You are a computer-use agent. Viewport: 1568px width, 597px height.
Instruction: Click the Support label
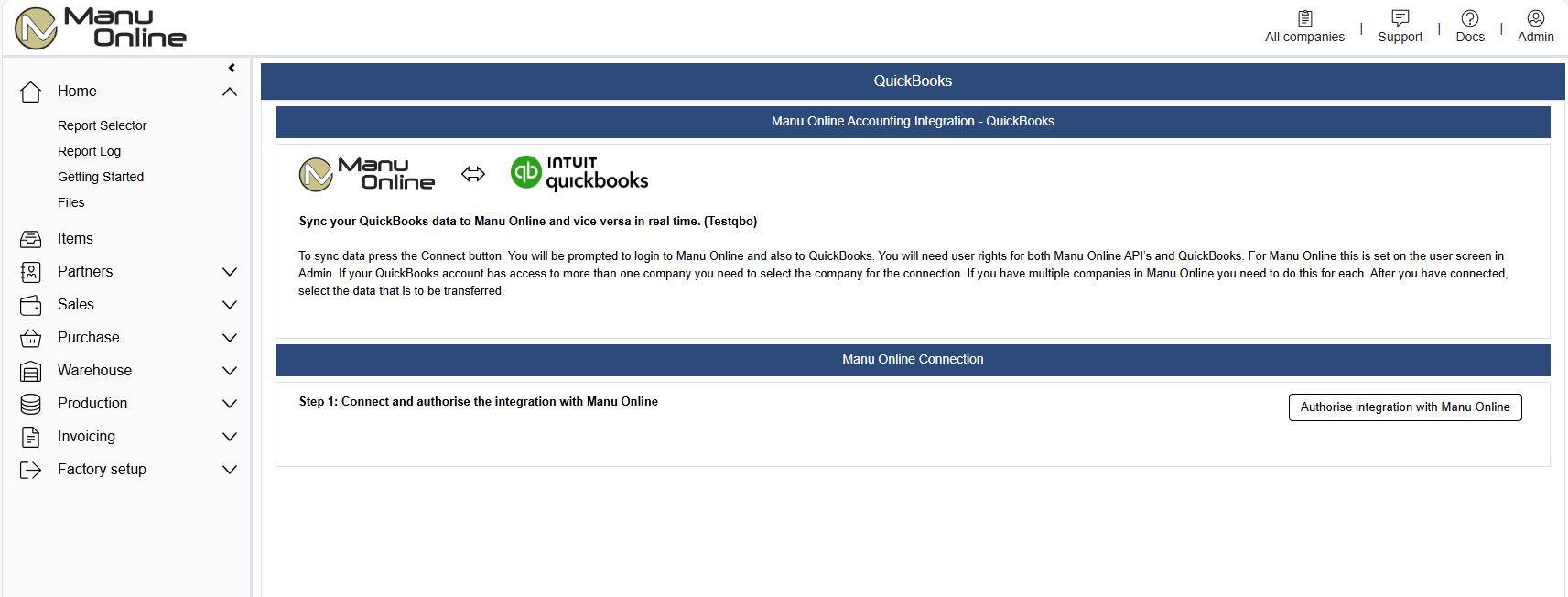coord(1400,38)
